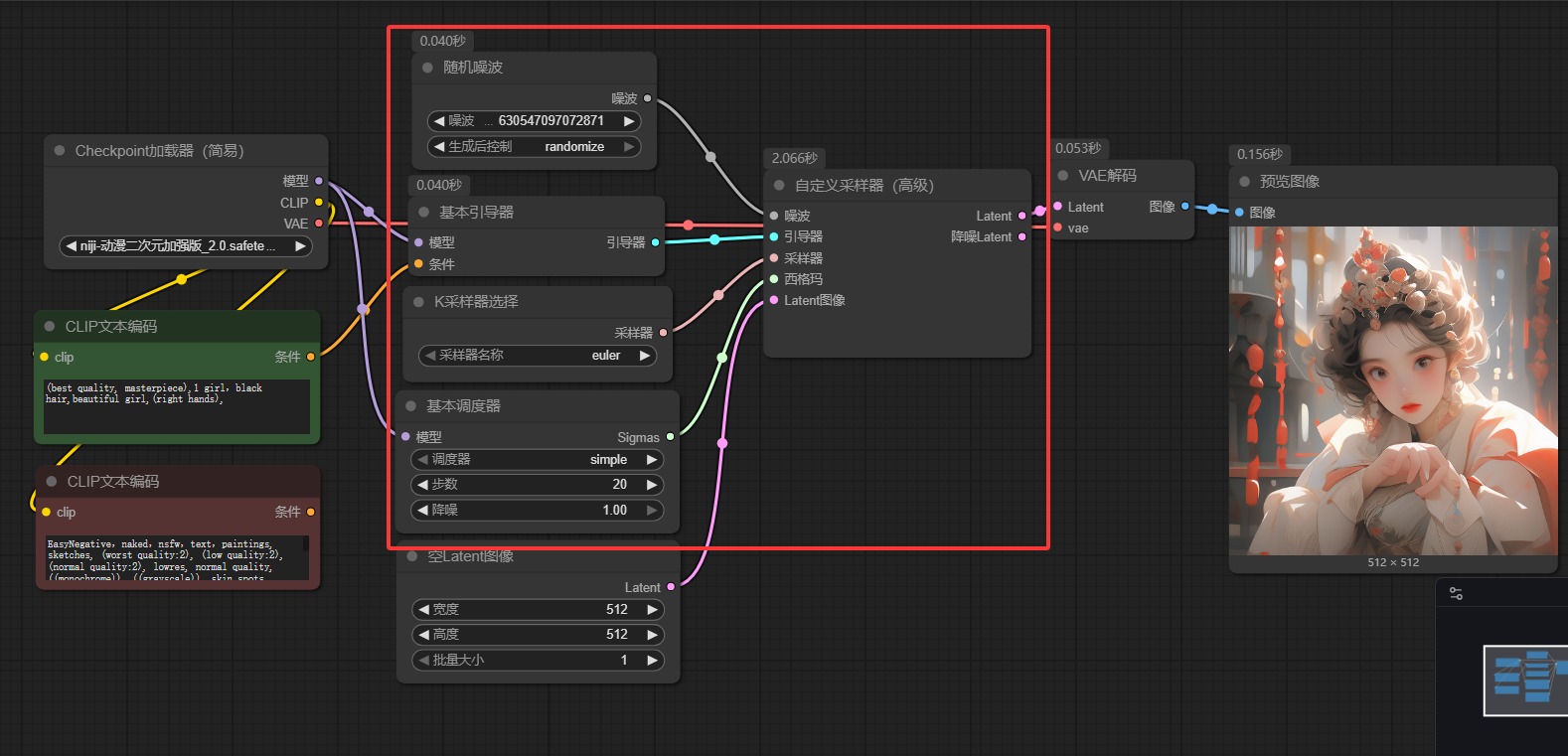Screen dimensions: 1568x756
Task: Click the left arrow on the 高度 field
Action: (423, 635)
